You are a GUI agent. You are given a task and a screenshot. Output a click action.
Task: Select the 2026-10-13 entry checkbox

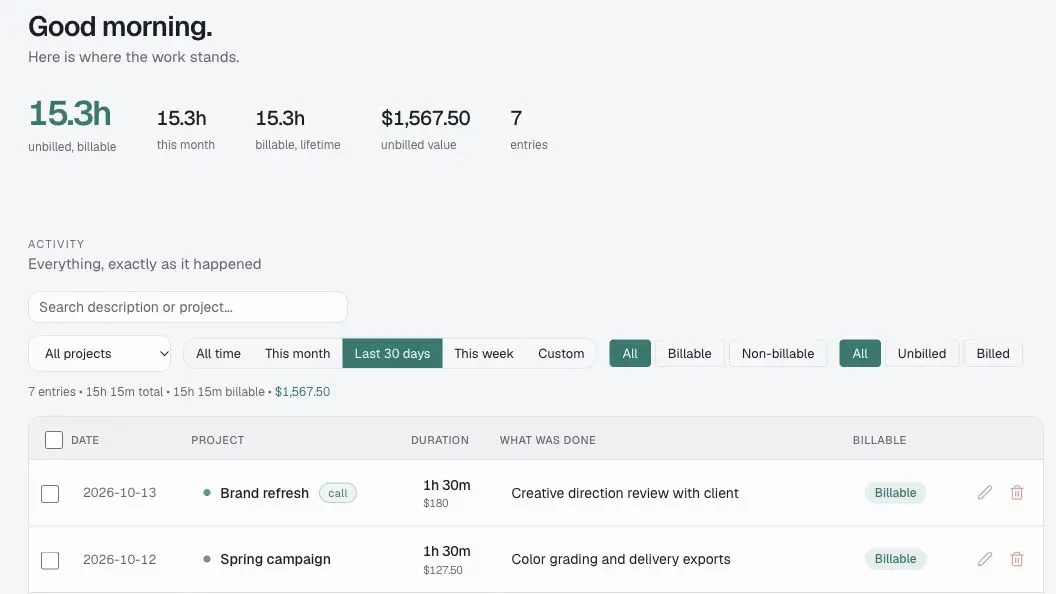click(x=50, y=494)
